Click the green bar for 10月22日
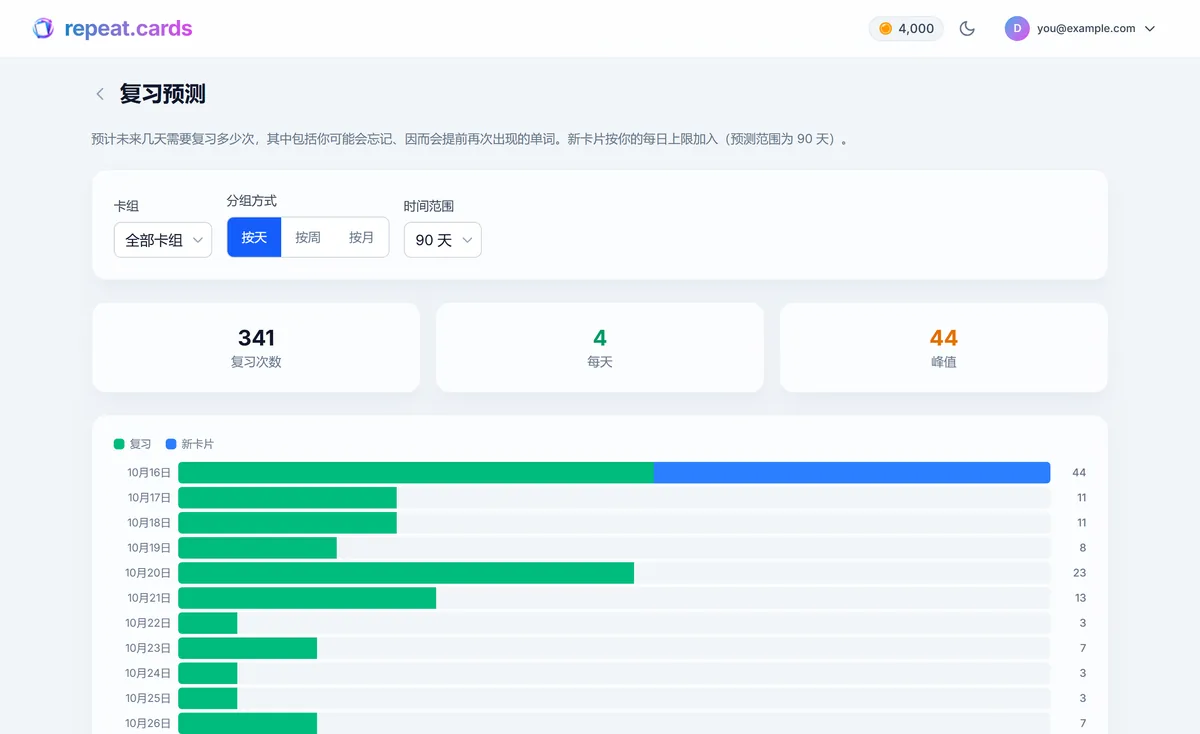 (x=208, y=623)
